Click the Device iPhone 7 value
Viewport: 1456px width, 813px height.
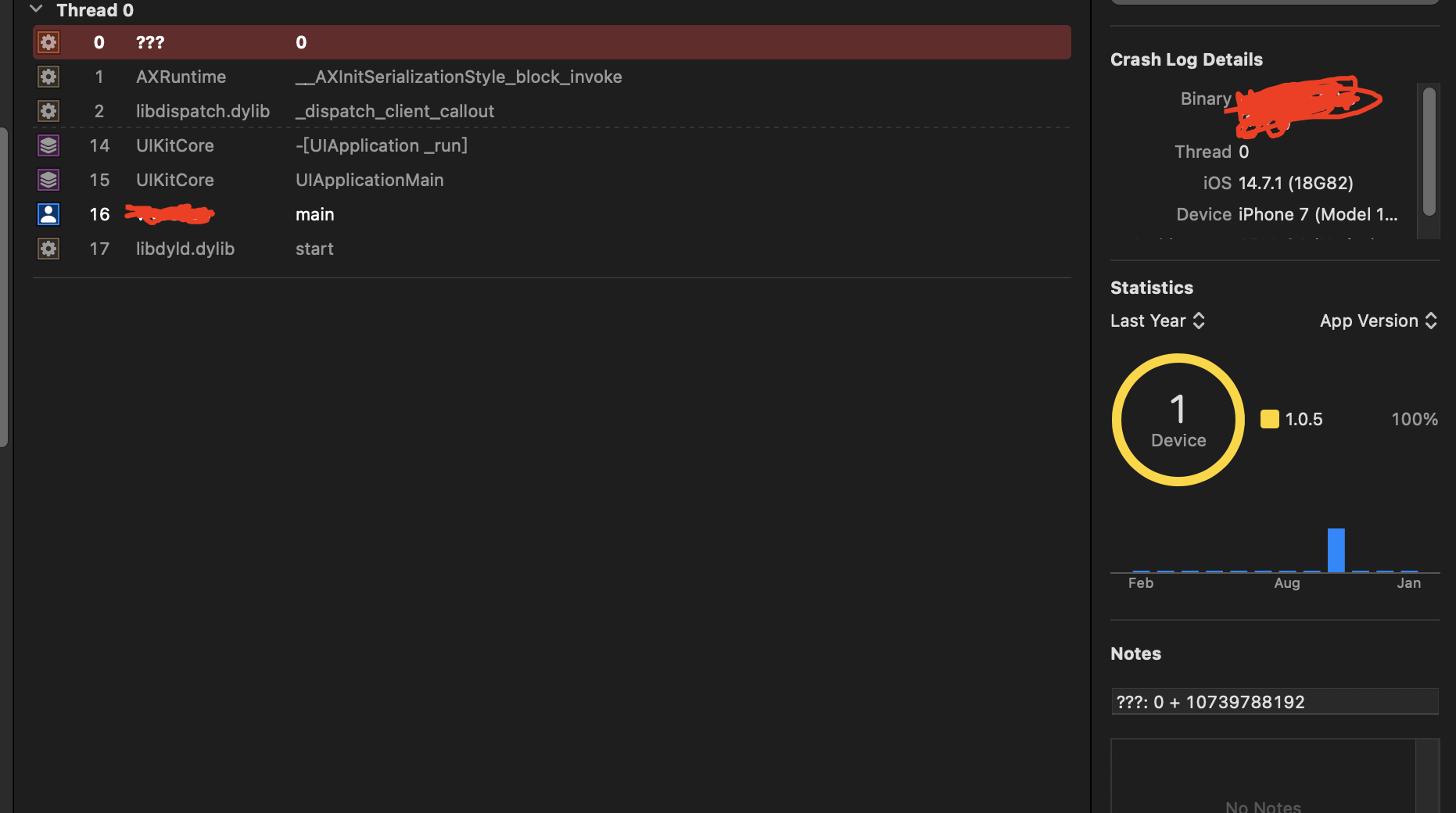[1318, 214]
